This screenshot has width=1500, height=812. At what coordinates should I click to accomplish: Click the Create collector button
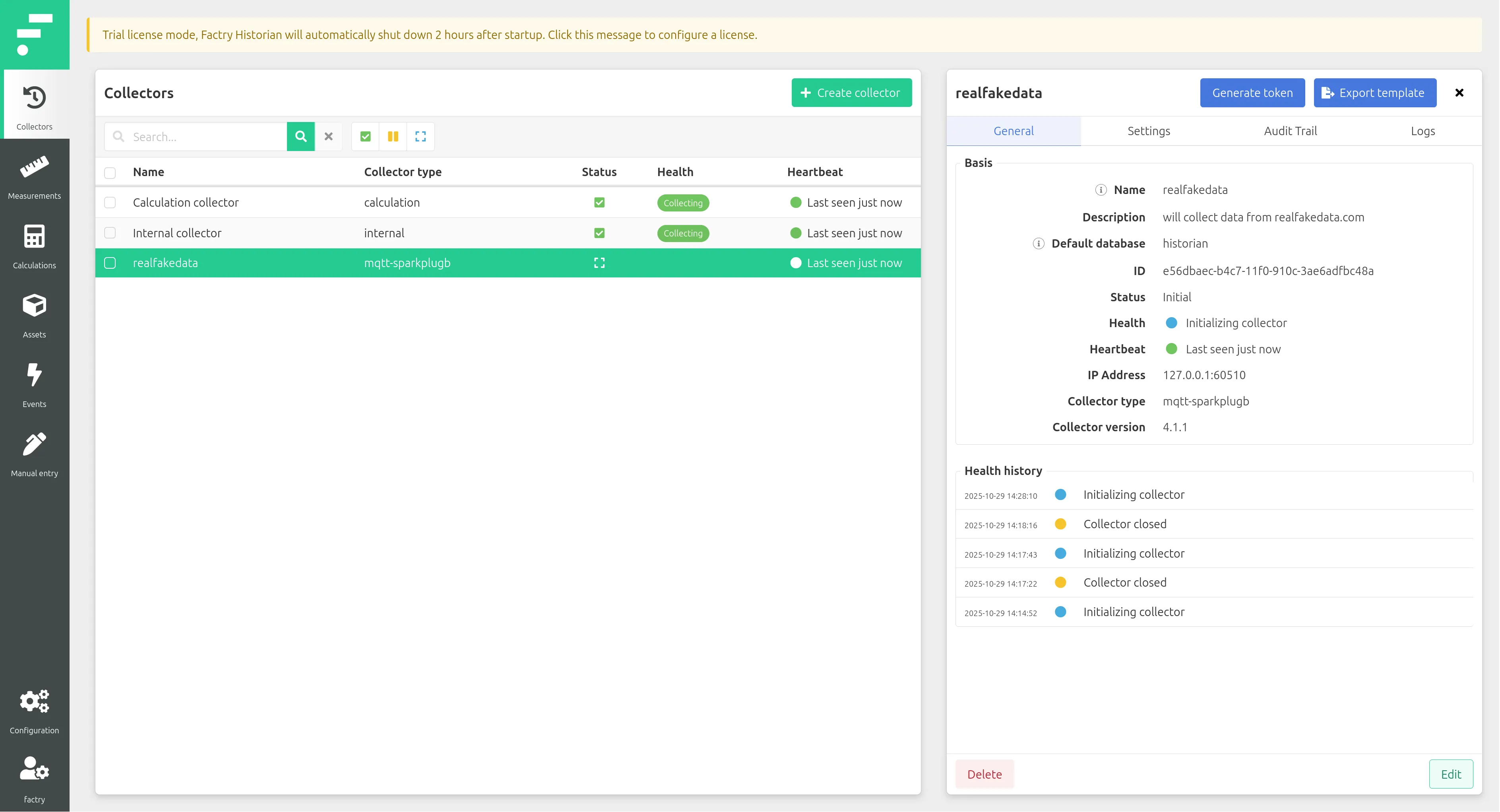(x=851, y=93)
